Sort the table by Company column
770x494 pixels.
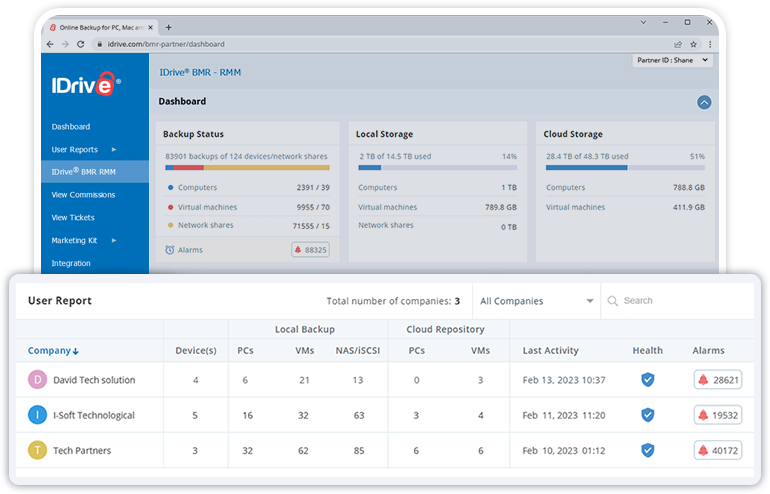[x=54, y=351]
